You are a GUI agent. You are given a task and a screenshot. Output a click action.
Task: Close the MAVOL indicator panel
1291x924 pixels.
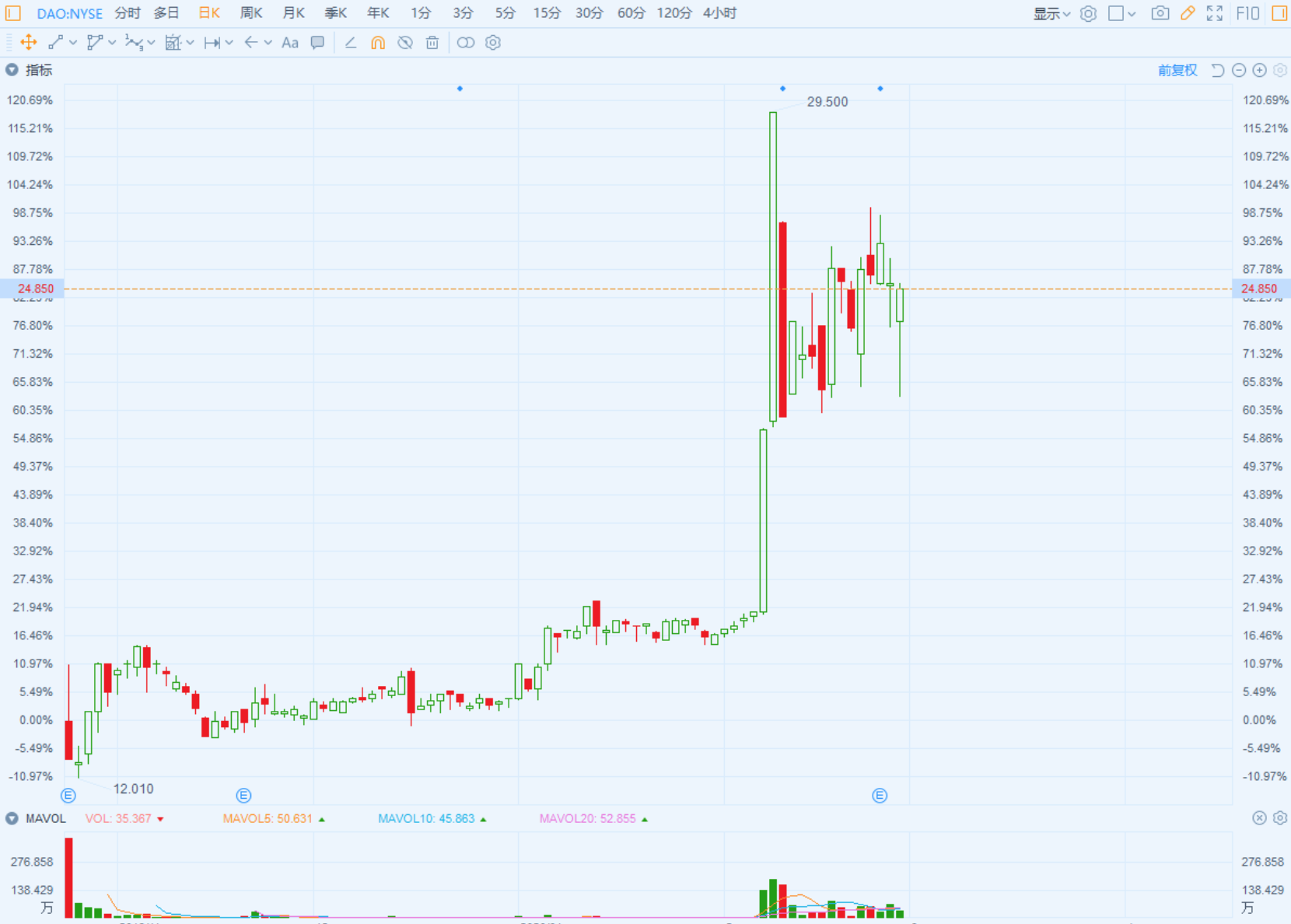(1259, 817)
